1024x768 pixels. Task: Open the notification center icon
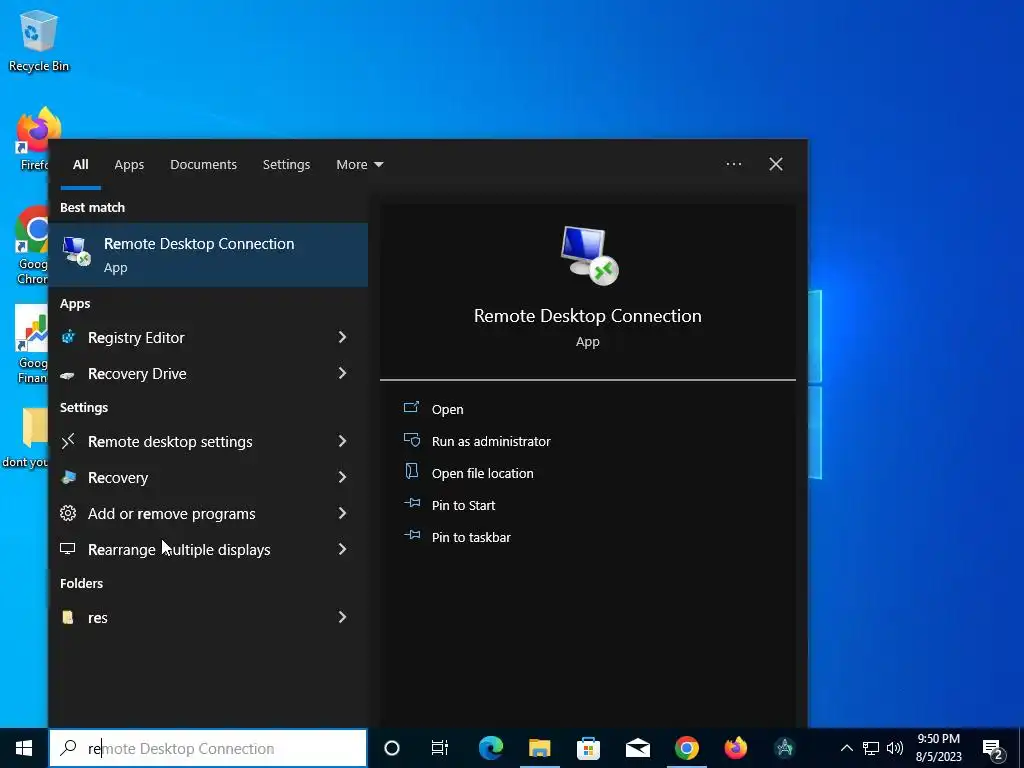(993, 750)
